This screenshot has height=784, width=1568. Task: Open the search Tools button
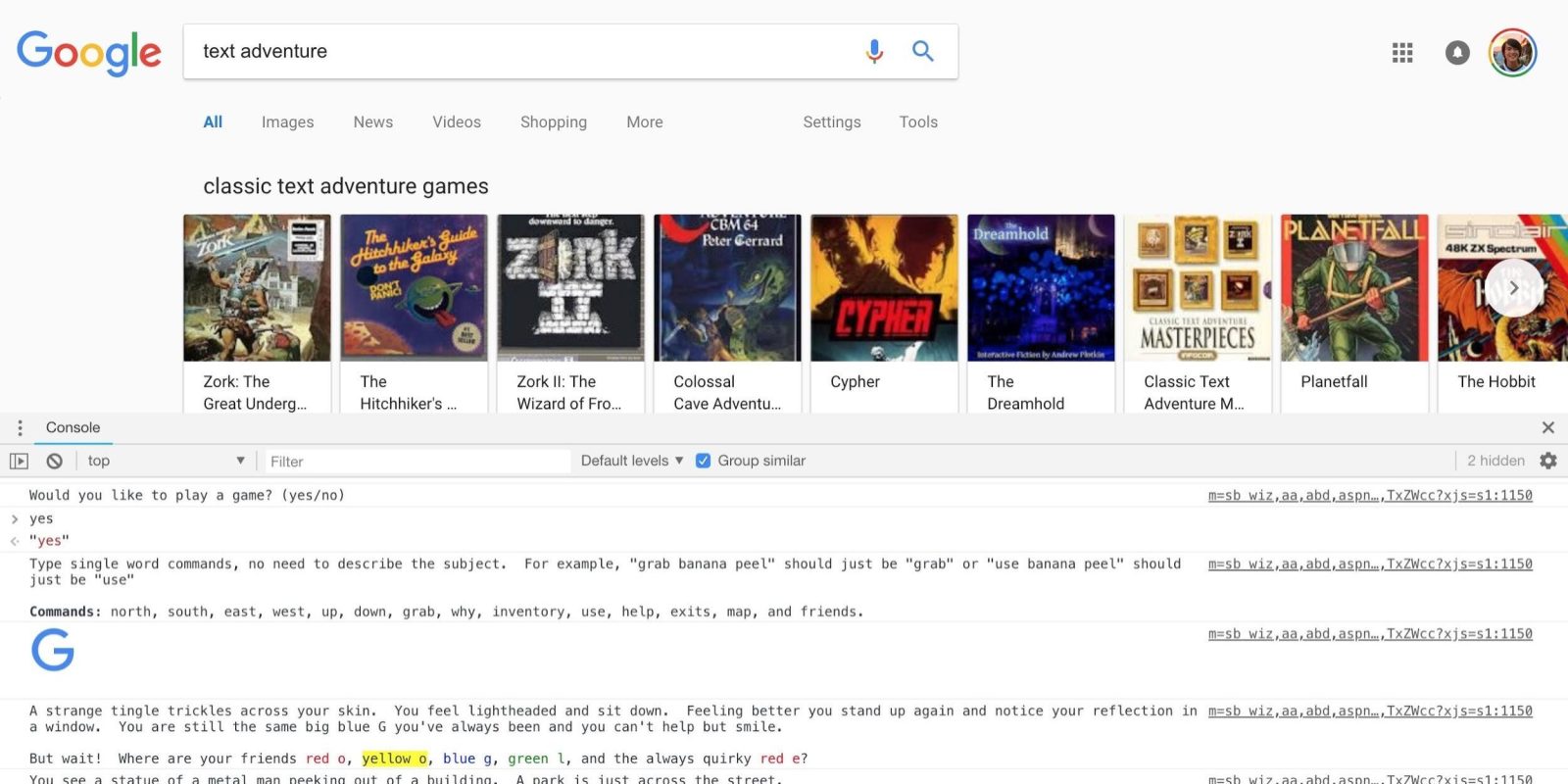click(x=918, y=122)
